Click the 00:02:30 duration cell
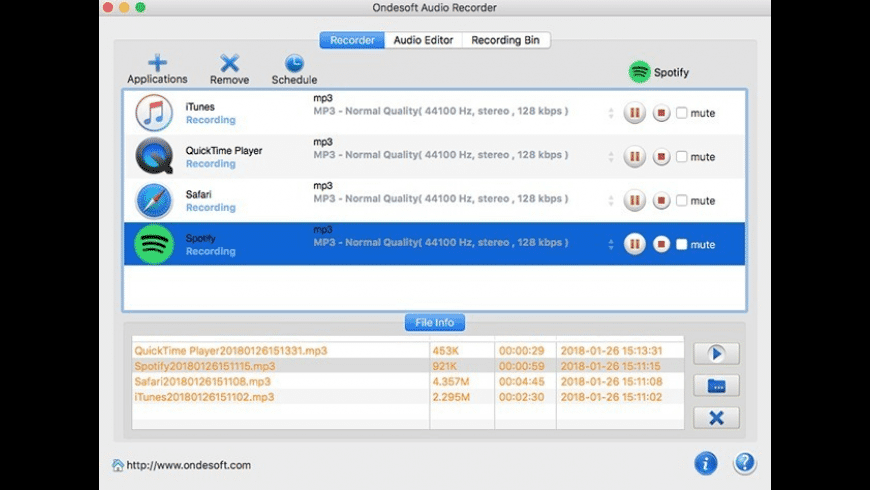Viewport: 870px width, 490px height. click(522, 397)
